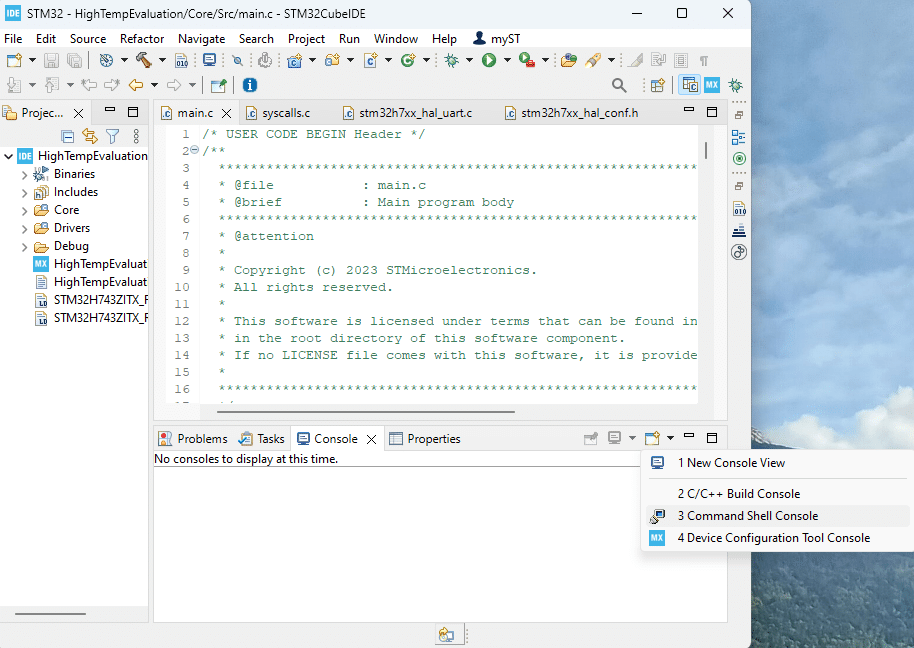Click the Outline view icon in right trim
This screenshot has height=648, width=914.
[739, 138]
